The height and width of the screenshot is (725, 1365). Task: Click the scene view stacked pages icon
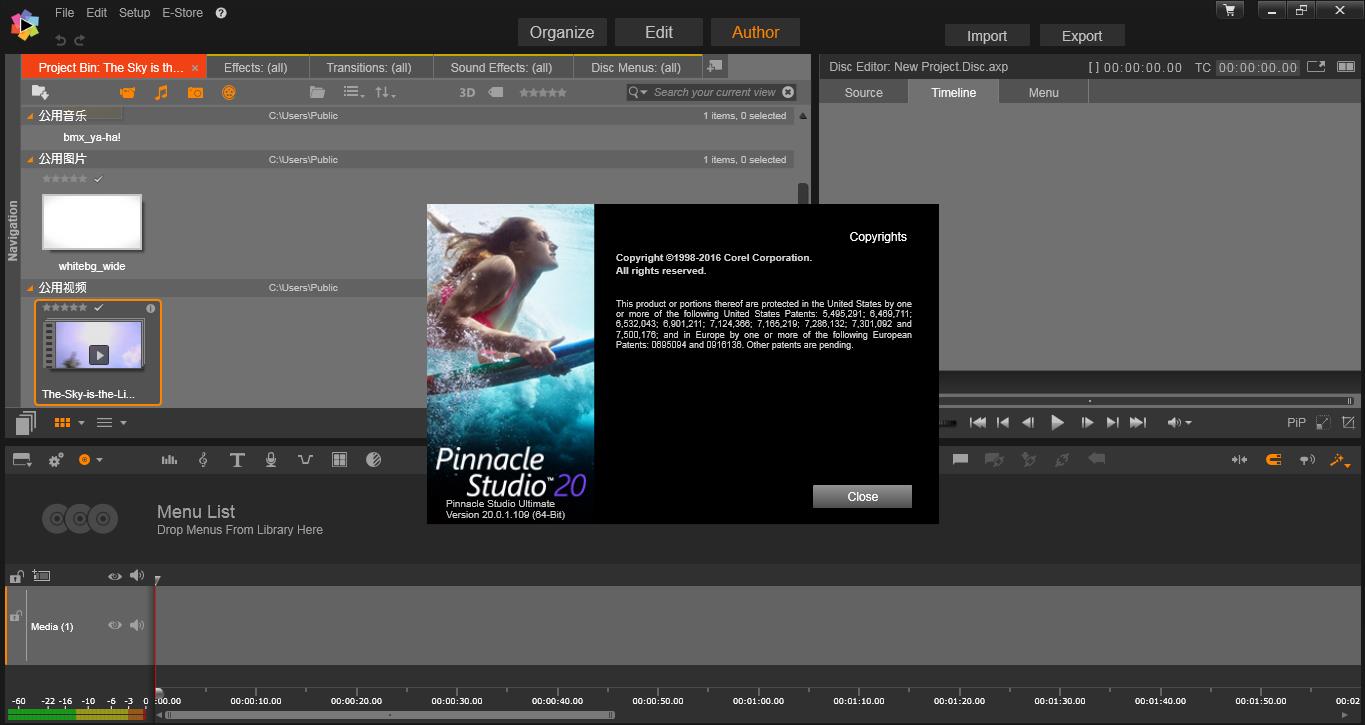pyautogui.click(x=26, y=423)
